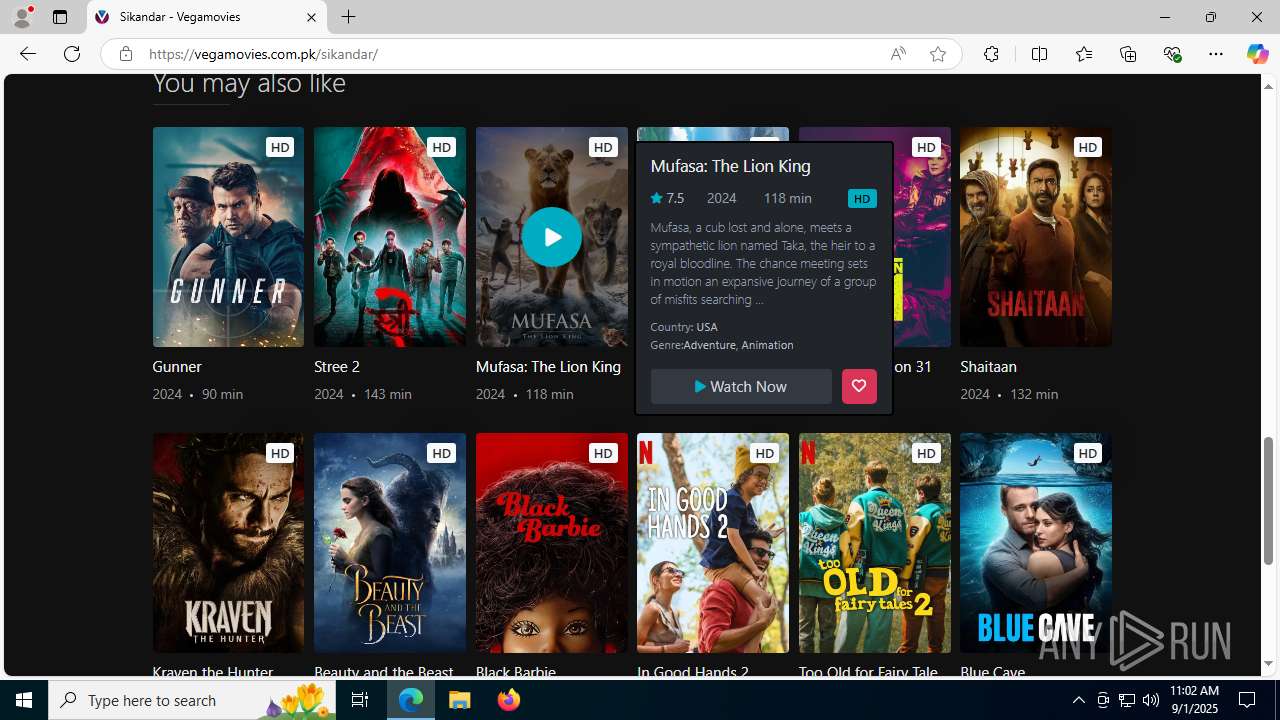Image resolution: width=1280 pixels, height=720 pixels.
Task: Click Mufasa: The Lion King title below poster
Action: (548, 367)
